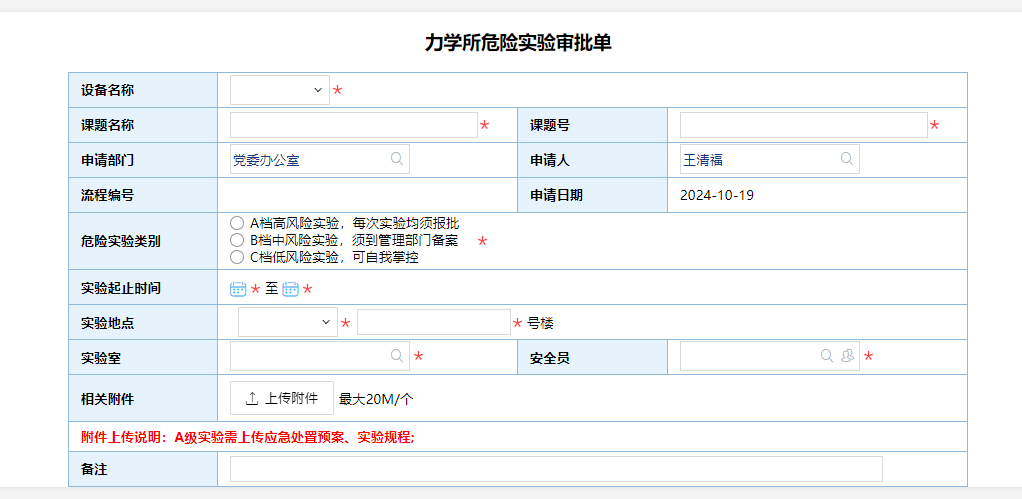This screenshot has height=499, width=1022.
Task: Click into the 课题号 input field
Action: (803, 125)
